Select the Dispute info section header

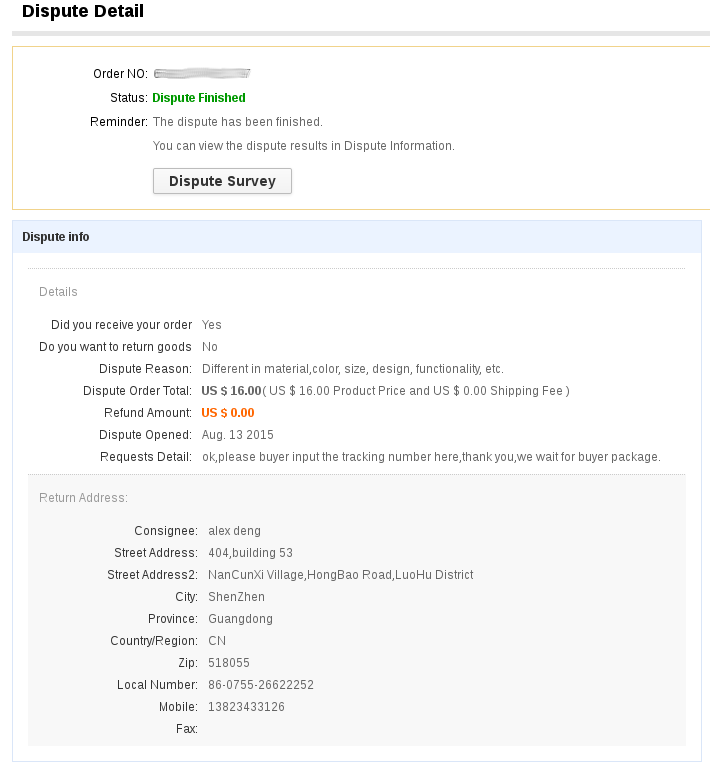[x=56, y=237]
